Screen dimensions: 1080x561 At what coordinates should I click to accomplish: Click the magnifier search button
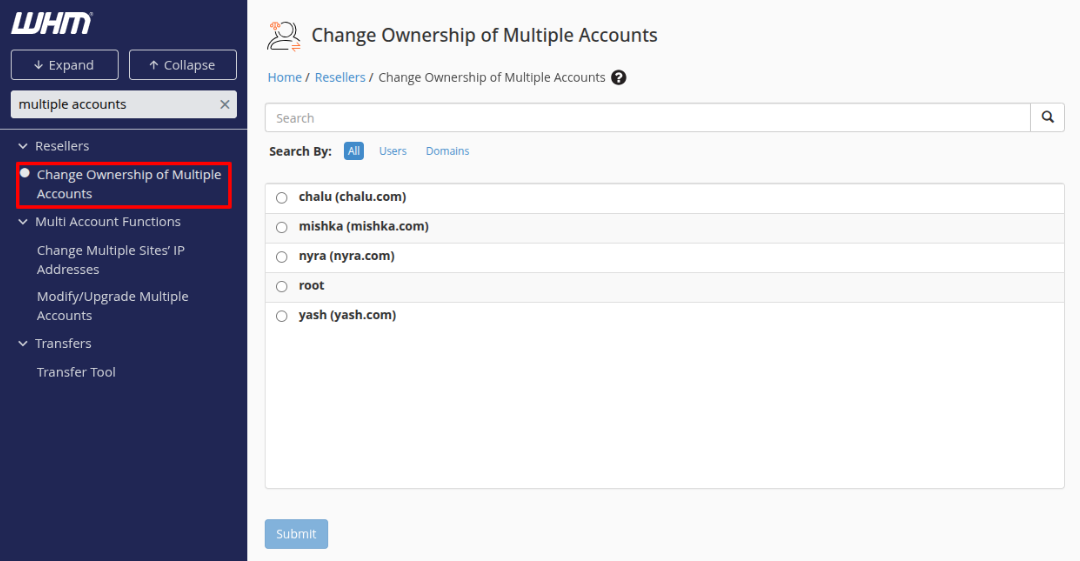click(x=1047, y=117)
